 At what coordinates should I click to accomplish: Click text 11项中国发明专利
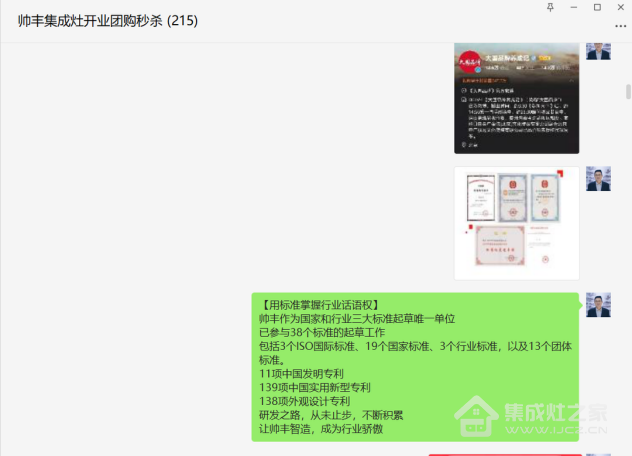[301, 374]
